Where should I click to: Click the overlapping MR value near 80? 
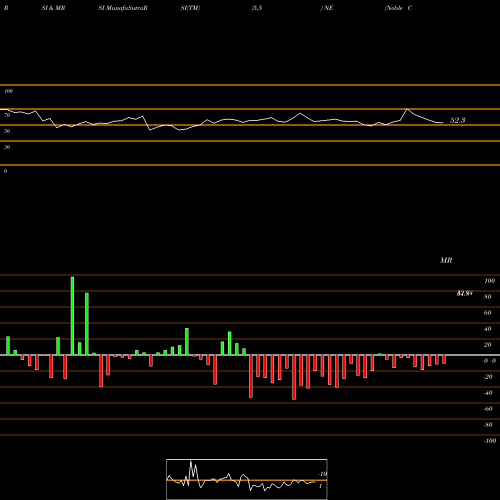pyautogui.click(x=464, y=293)
